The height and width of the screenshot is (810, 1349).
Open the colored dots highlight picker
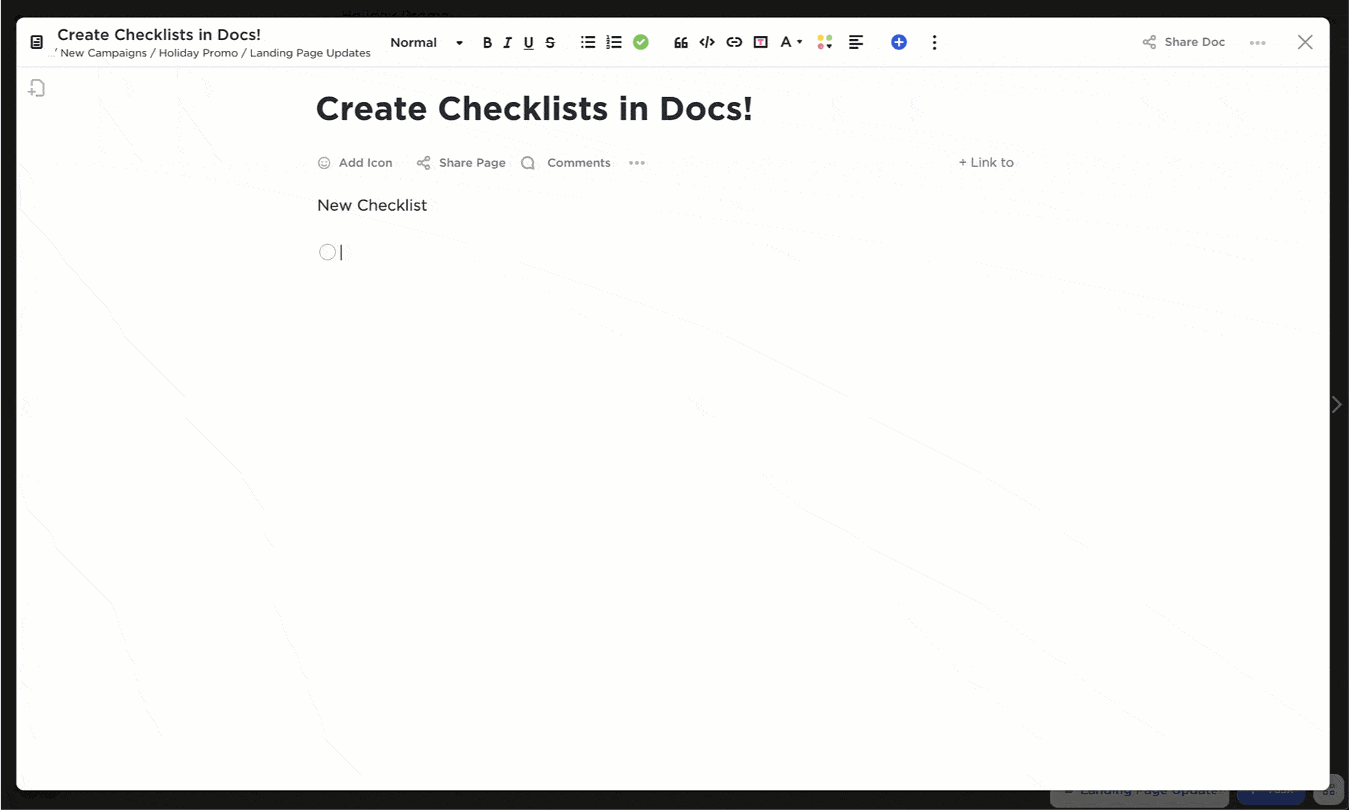click(x=825, y=42)
